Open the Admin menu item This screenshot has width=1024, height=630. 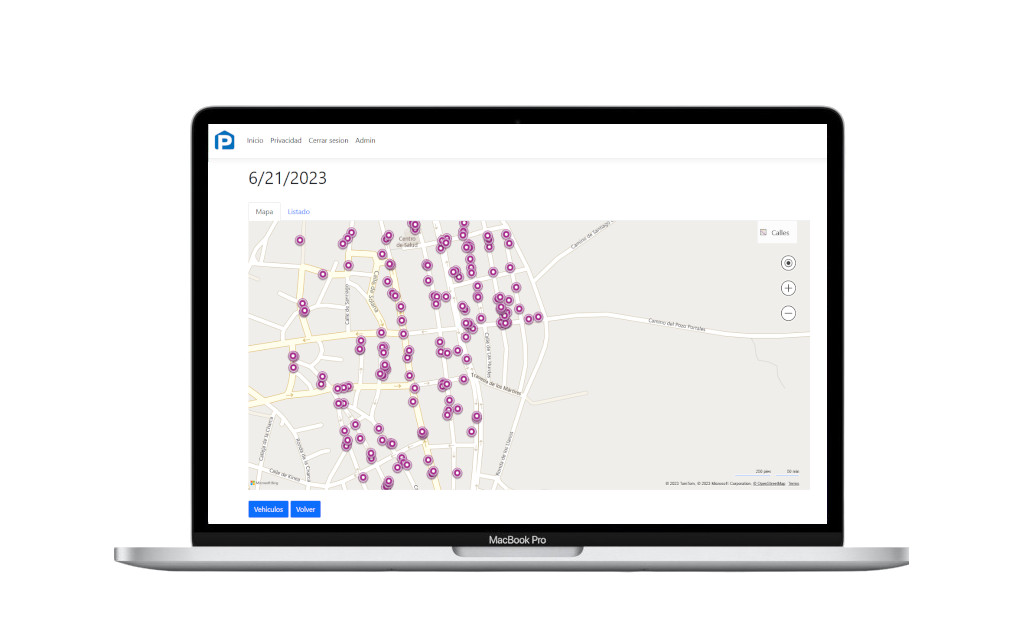click(365, 140)
